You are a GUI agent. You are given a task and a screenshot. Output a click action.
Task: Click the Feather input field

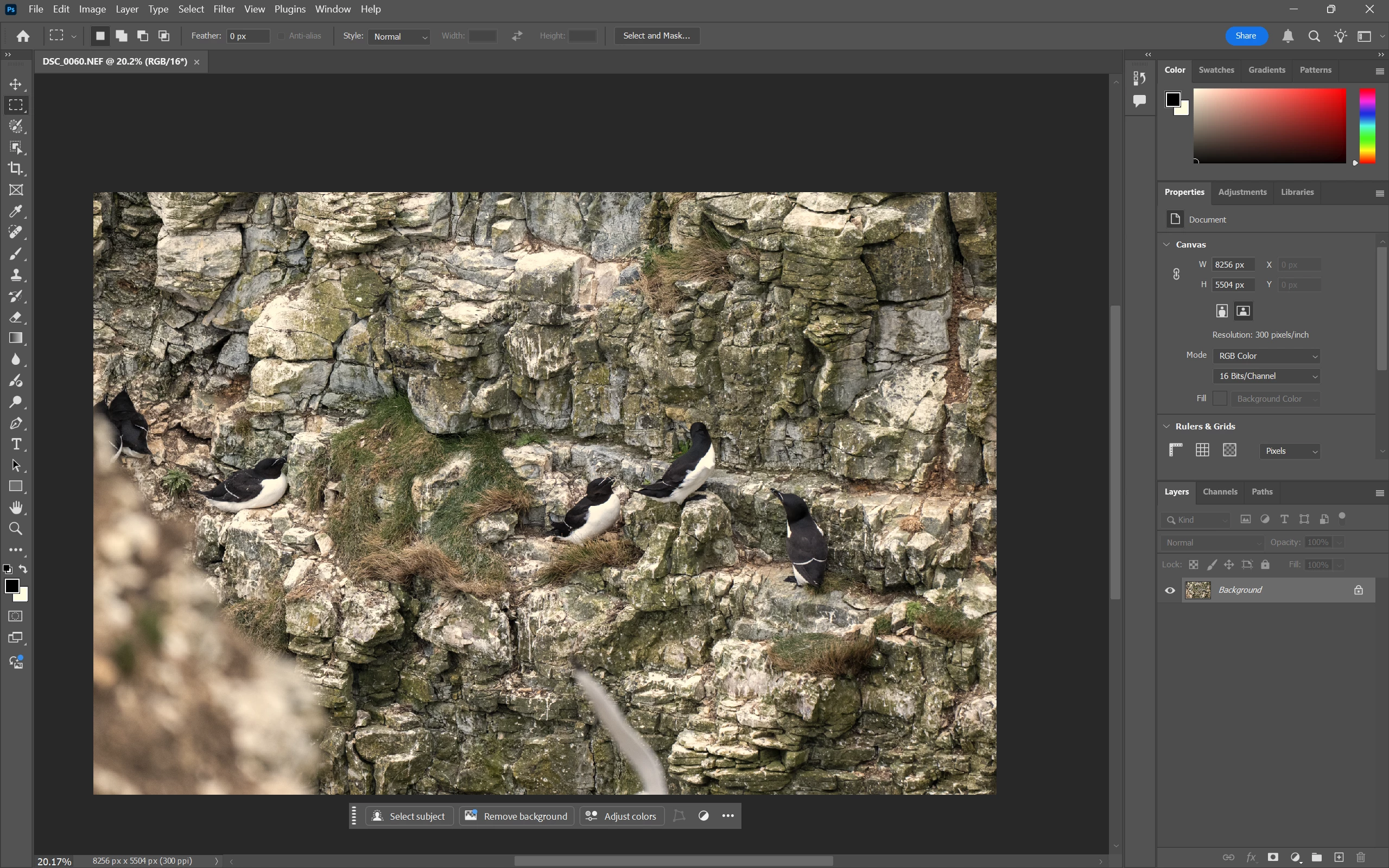[x=248, y=36]
